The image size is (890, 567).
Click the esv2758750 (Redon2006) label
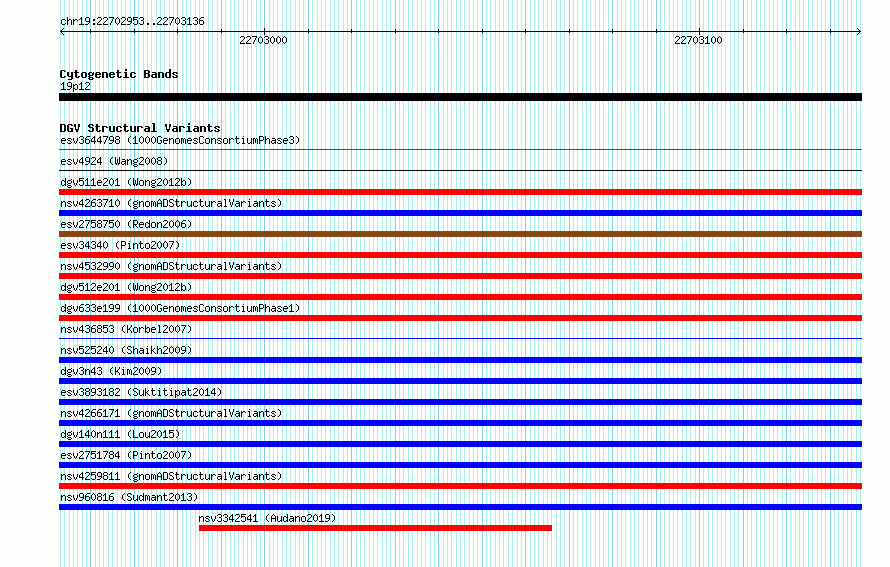[x=126, y=224]
